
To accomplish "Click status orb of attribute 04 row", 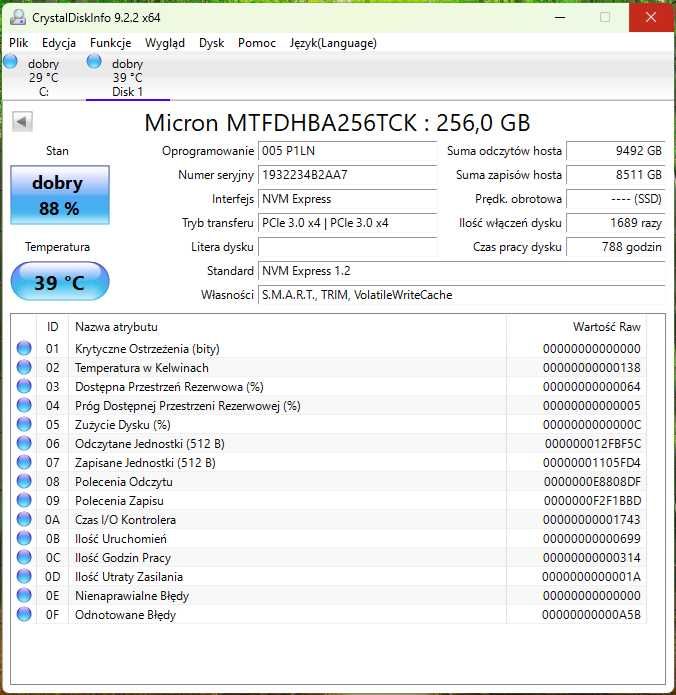I will point(24,406).
